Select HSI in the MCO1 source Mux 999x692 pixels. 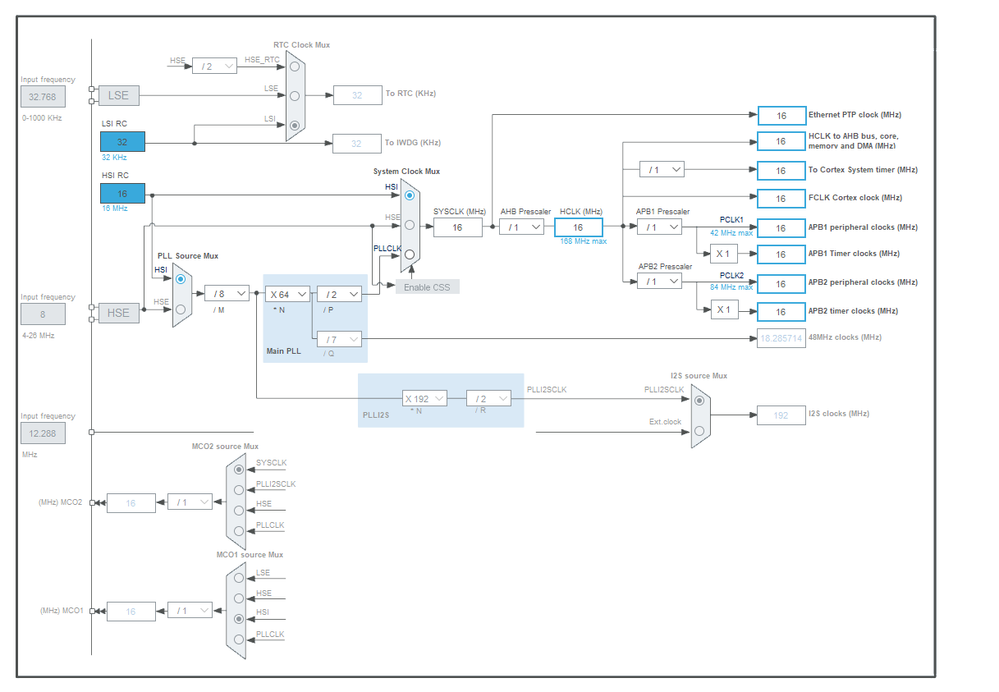239,619
